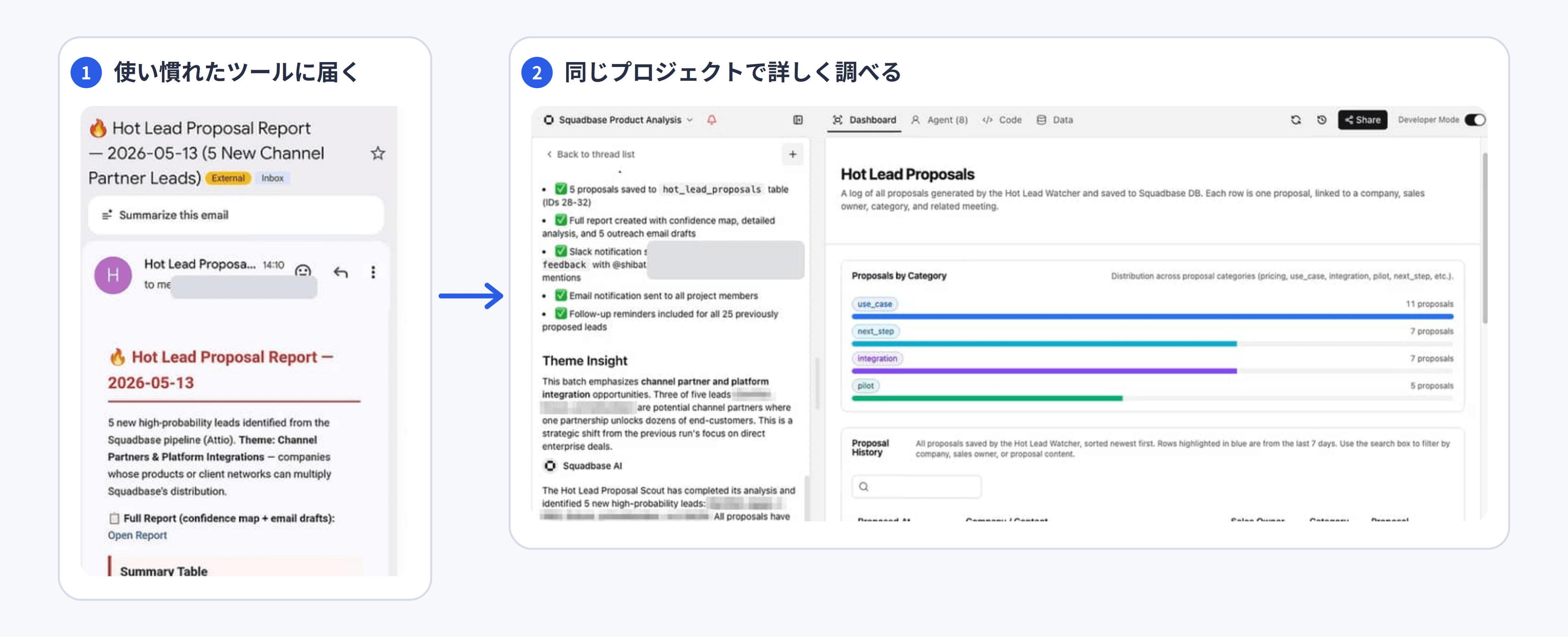Screen dimensions: 1568x637
Task: Focus the Proposal History search box
Action: [x=916, y=487]
